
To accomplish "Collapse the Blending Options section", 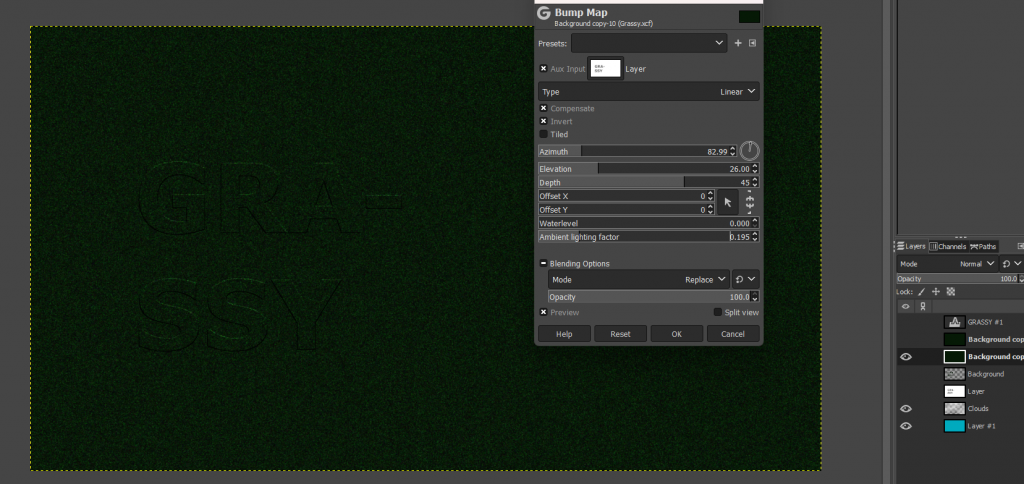I will (x=543, y=264).
